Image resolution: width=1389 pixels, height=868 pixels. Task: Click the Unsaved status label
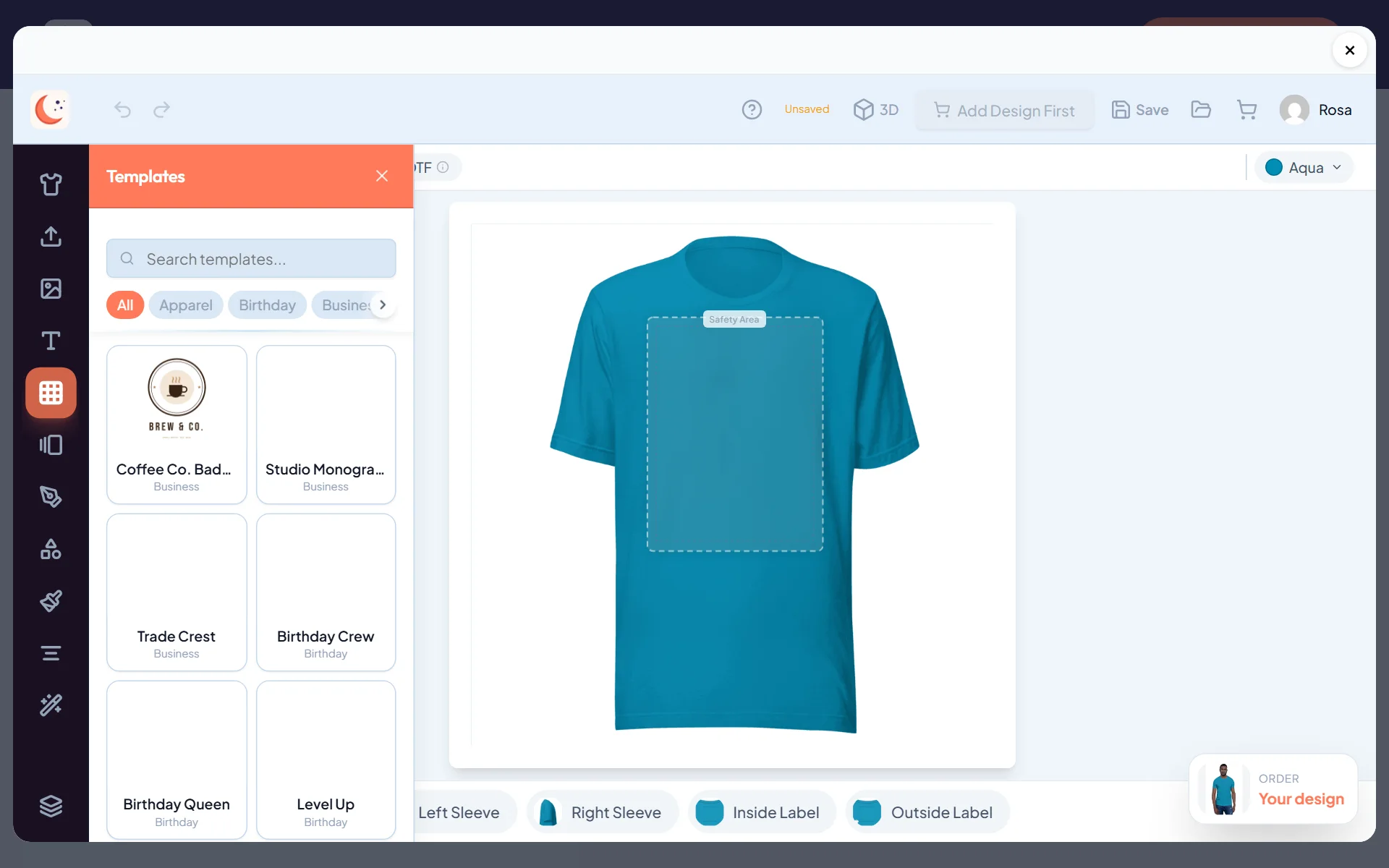coord(807,109)
